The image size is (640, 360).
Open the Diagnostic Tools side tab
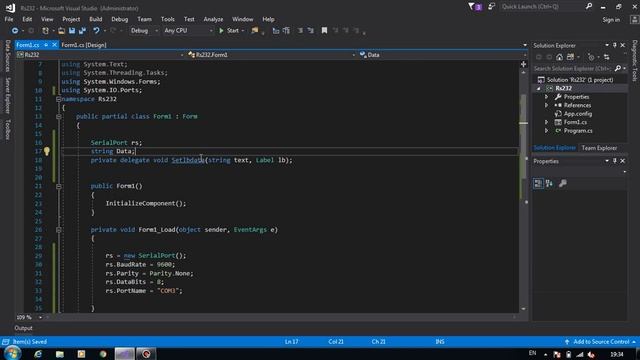635,60
